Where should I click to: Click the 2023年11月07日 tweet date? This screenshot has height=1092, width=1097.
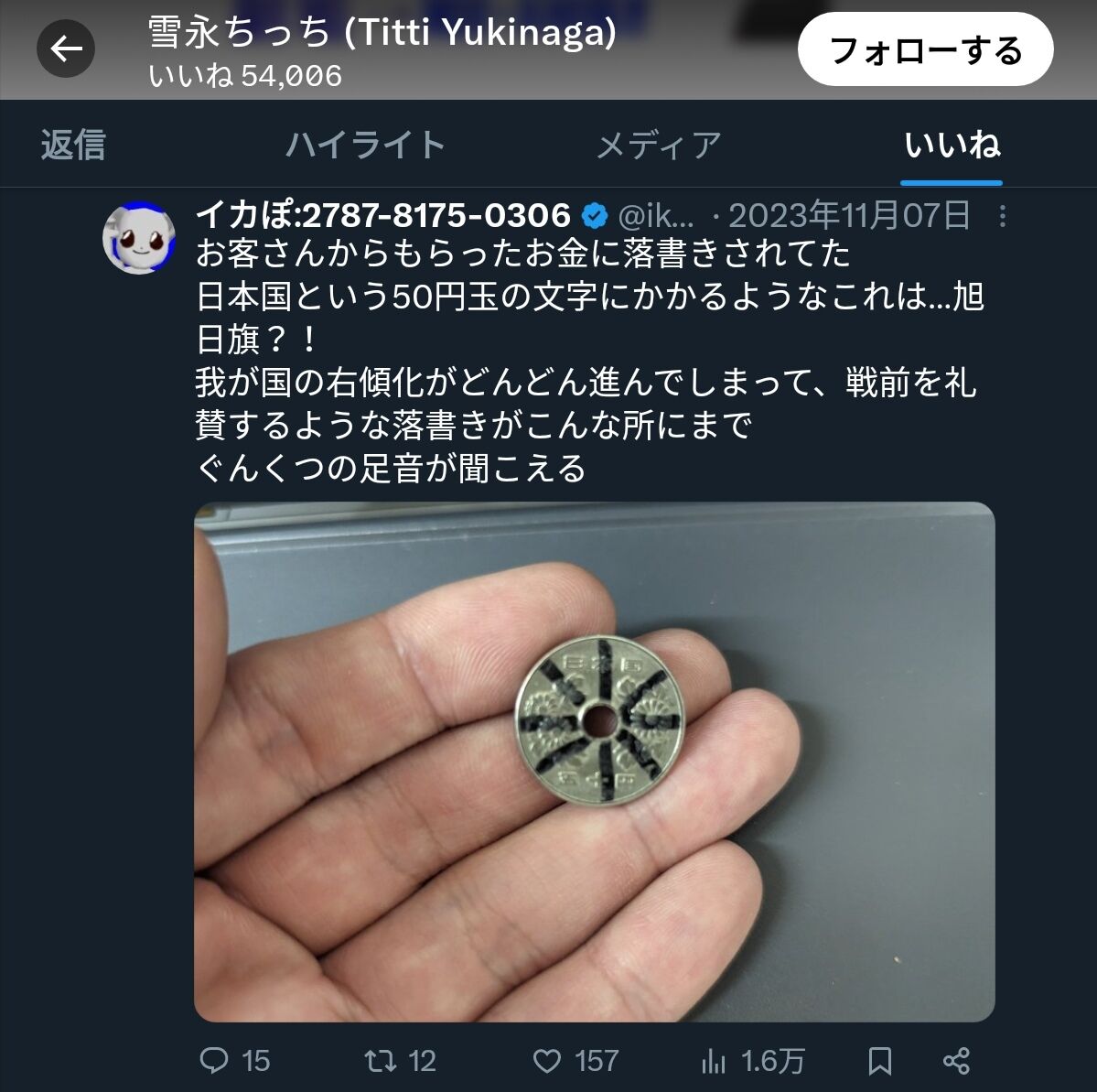849,215
